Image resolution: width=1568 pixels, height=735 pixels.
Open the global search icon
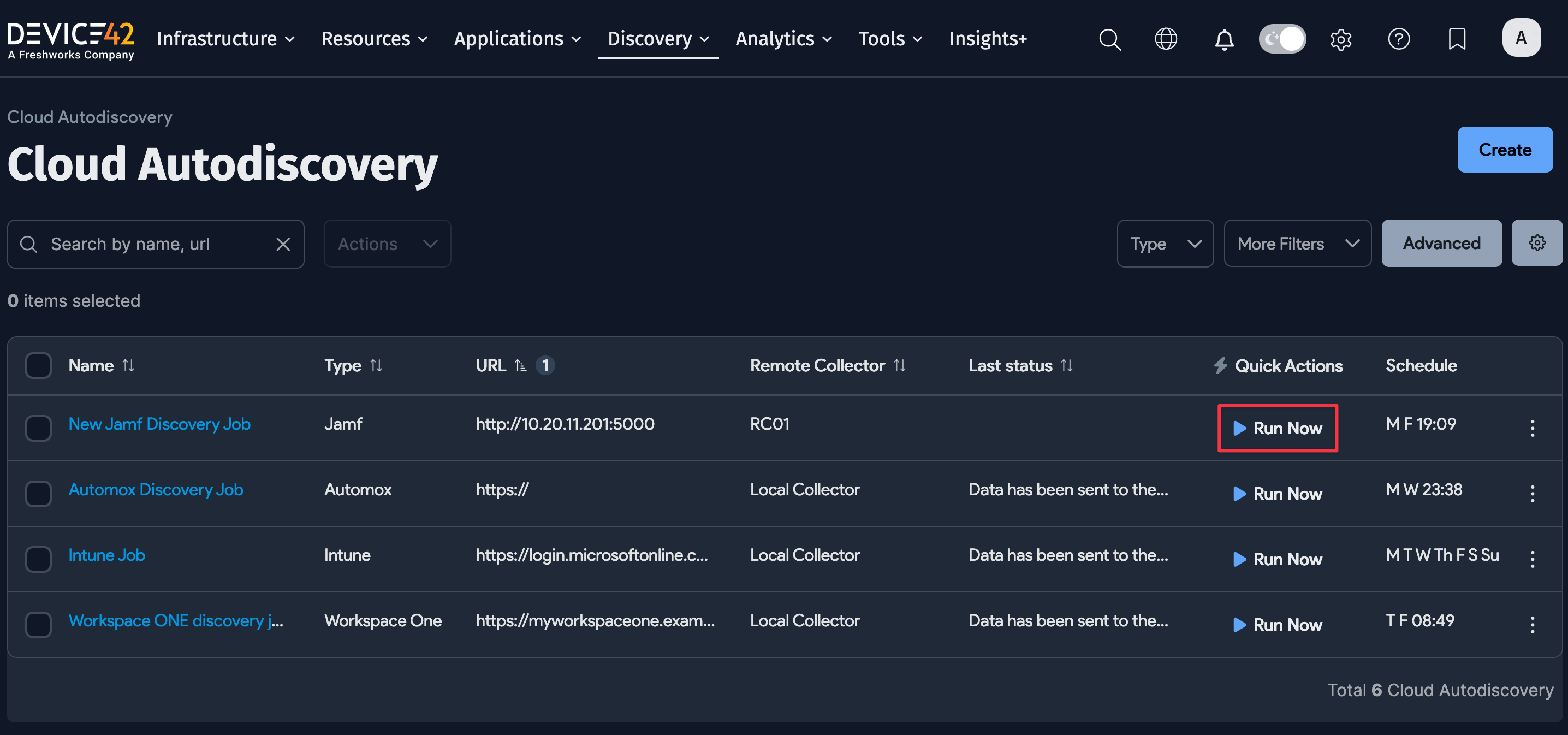pyautogui.click(x=1109, y=38)
